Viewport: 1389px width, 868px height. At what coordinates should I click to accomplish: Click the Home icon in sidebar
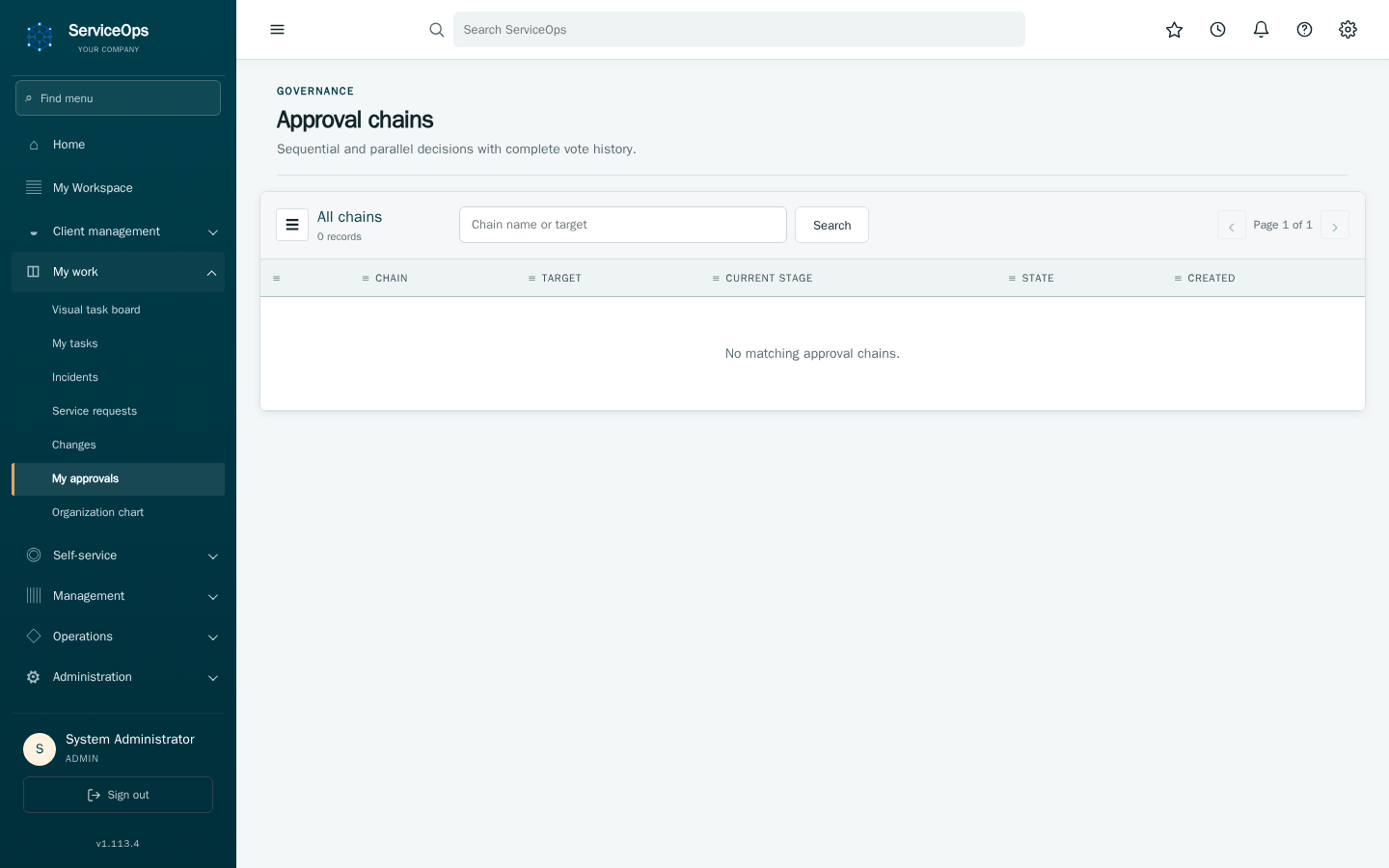(34, 145)
